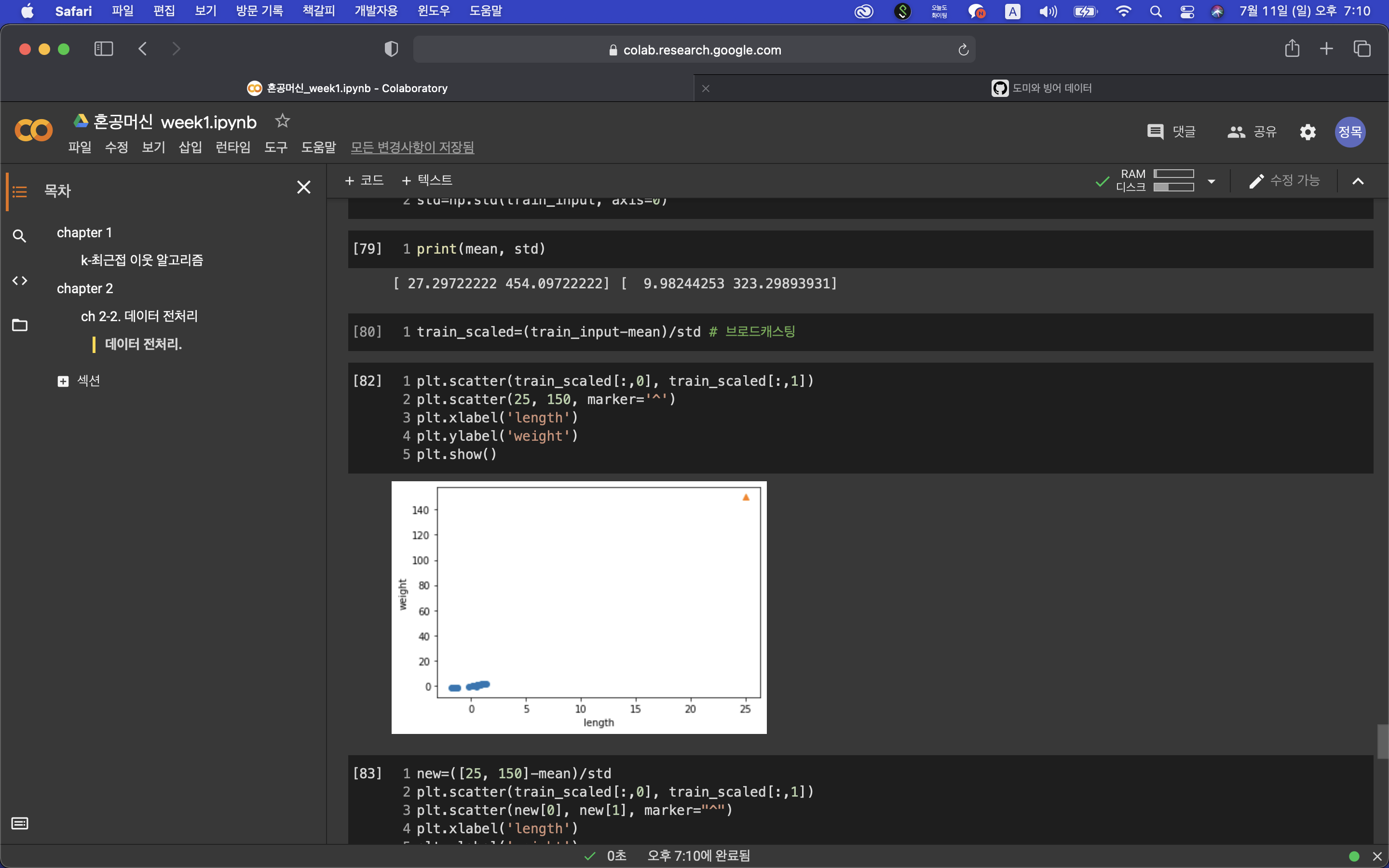The height and width of the screenshot is (868, 1389).
Task: Click the 모든 변경사항이 저장됨 link
Action: tap(412, 148)
